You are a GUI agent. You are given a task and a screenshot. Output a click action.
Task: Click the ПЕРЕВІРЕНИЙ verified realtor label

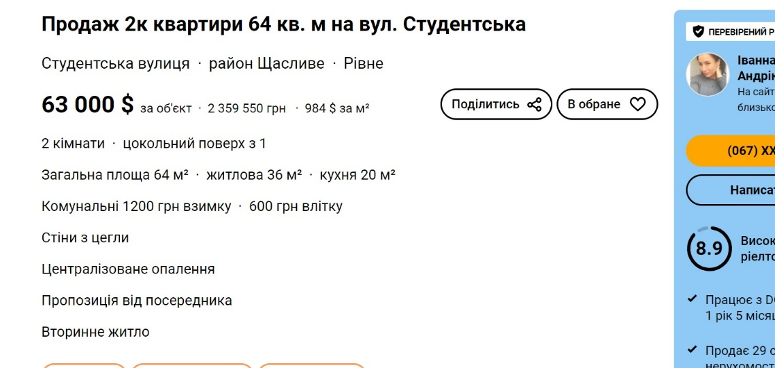click(x=741, y=32)
